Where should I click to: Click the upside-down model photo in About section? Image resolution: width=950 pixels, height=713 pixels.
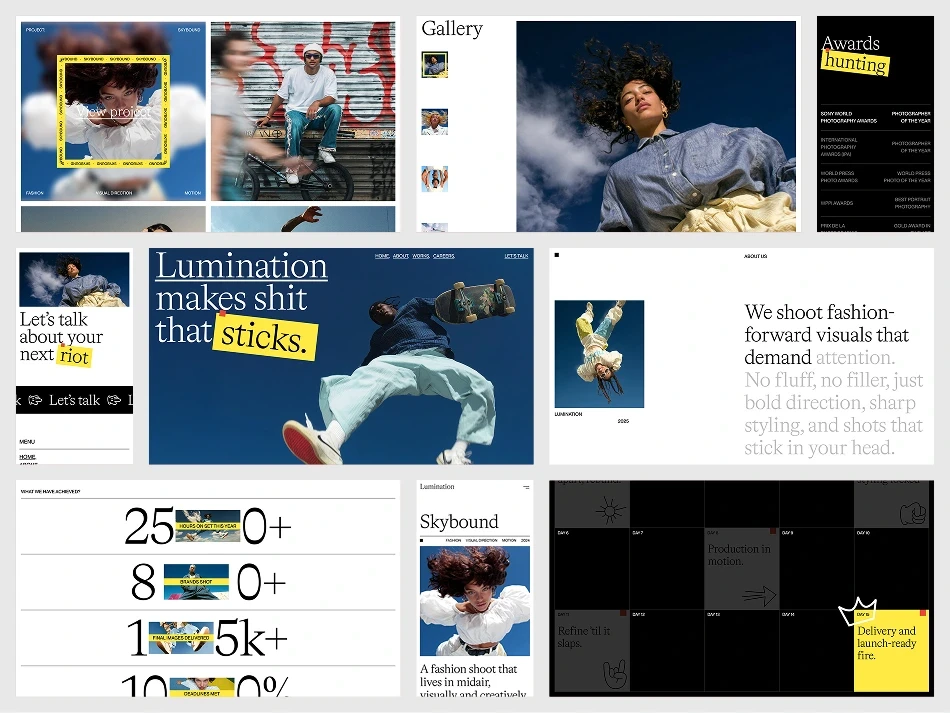click(599, 354)
